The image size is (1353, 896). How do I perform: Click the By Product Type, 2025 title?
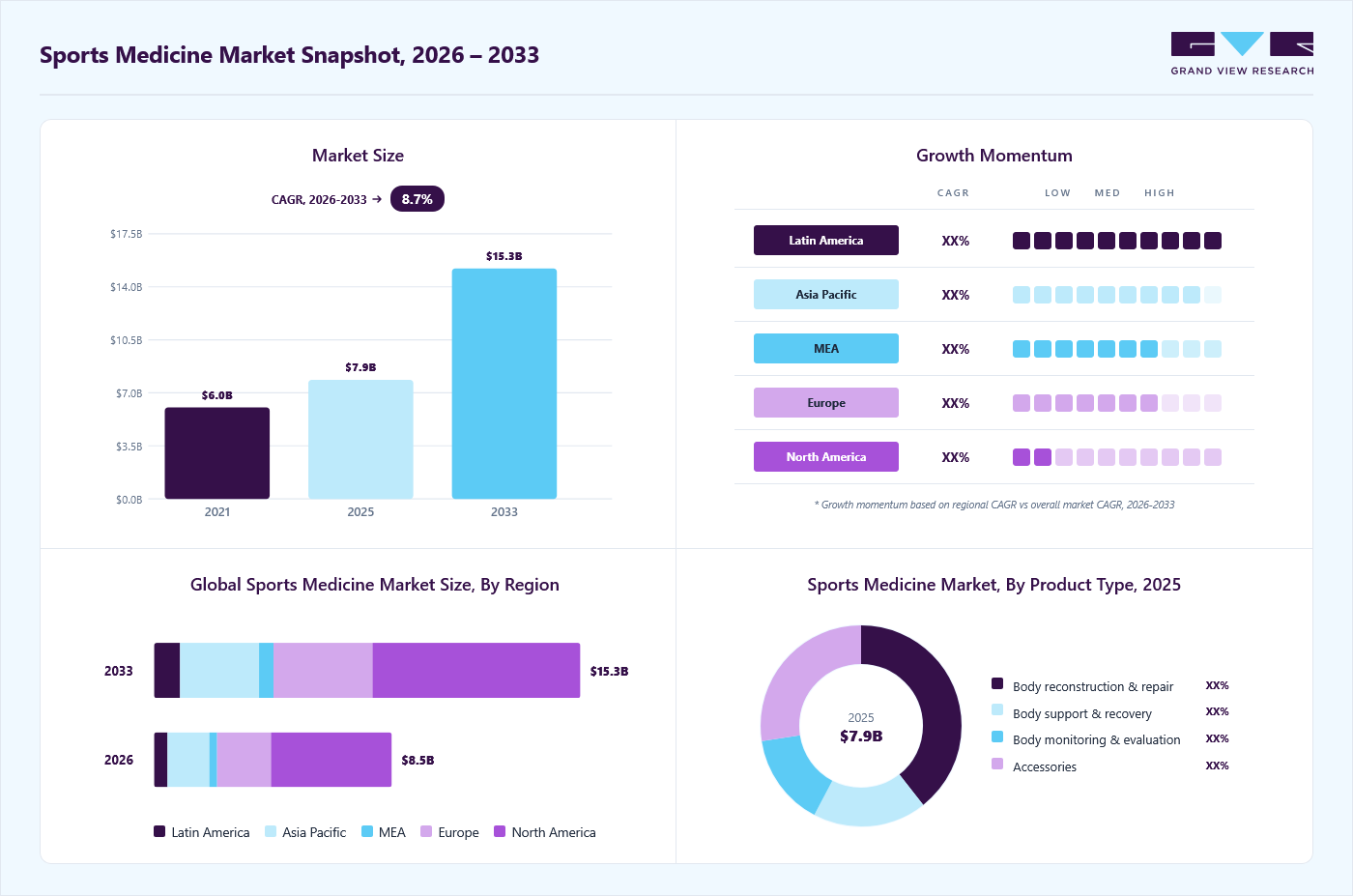click(994, 585)
